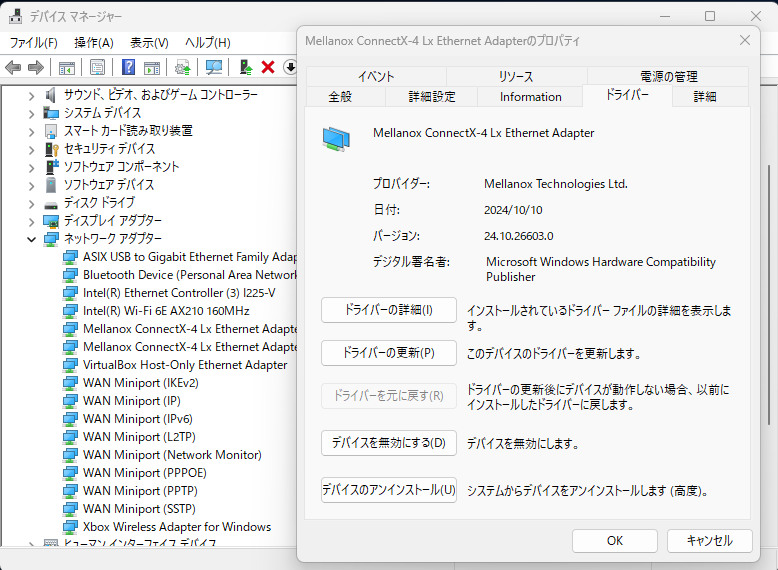Click the update driver software toolbar icon
This screenshot has height=570, width=778.
[183, 67]
